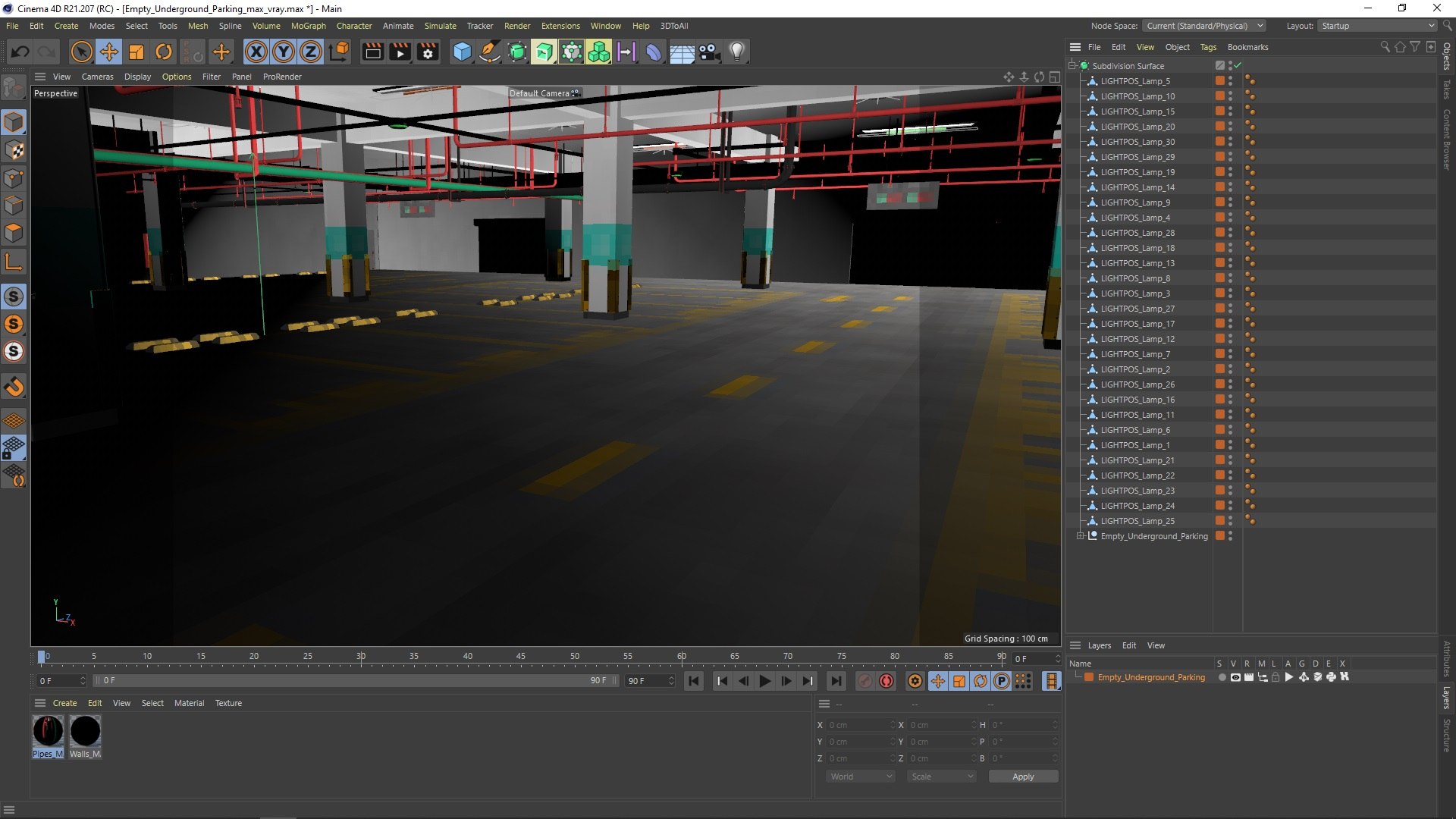
Task: Open viewport Cameras menu
Action: (x=97, y=77)
